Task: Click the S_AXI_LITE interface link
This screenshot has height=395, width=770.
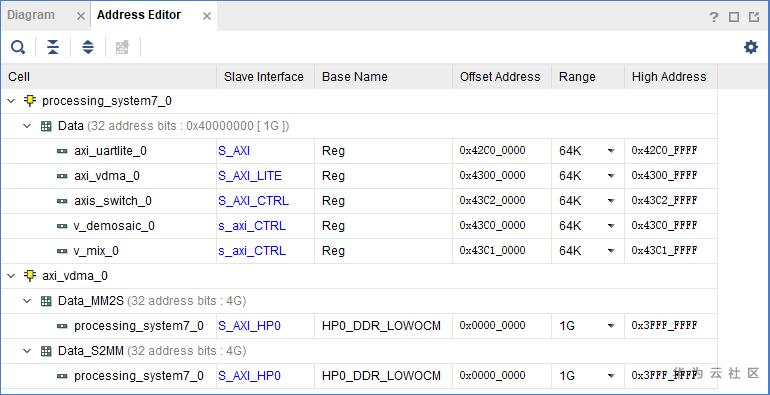Action: click(x=250, y=176)
